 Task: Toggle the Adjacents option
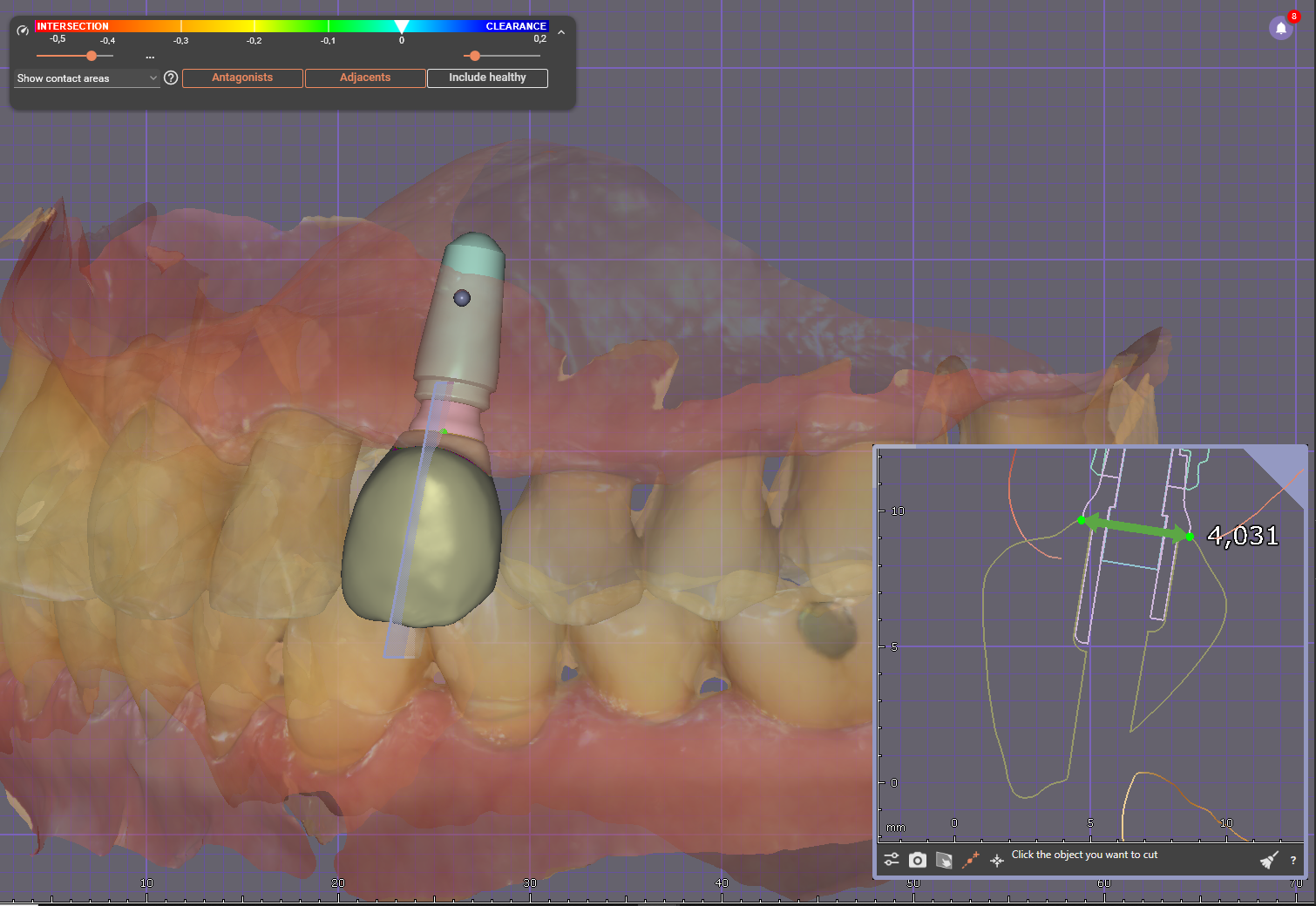365,78
